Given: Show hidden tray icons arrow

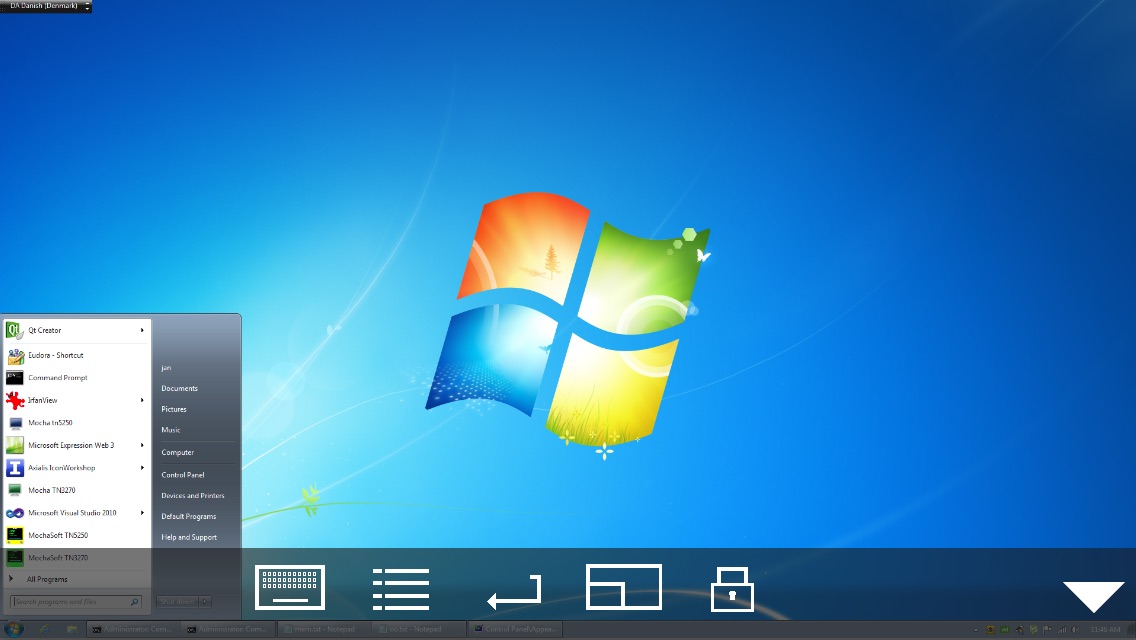Looking at the screenshot, I should tap(976, 630).
